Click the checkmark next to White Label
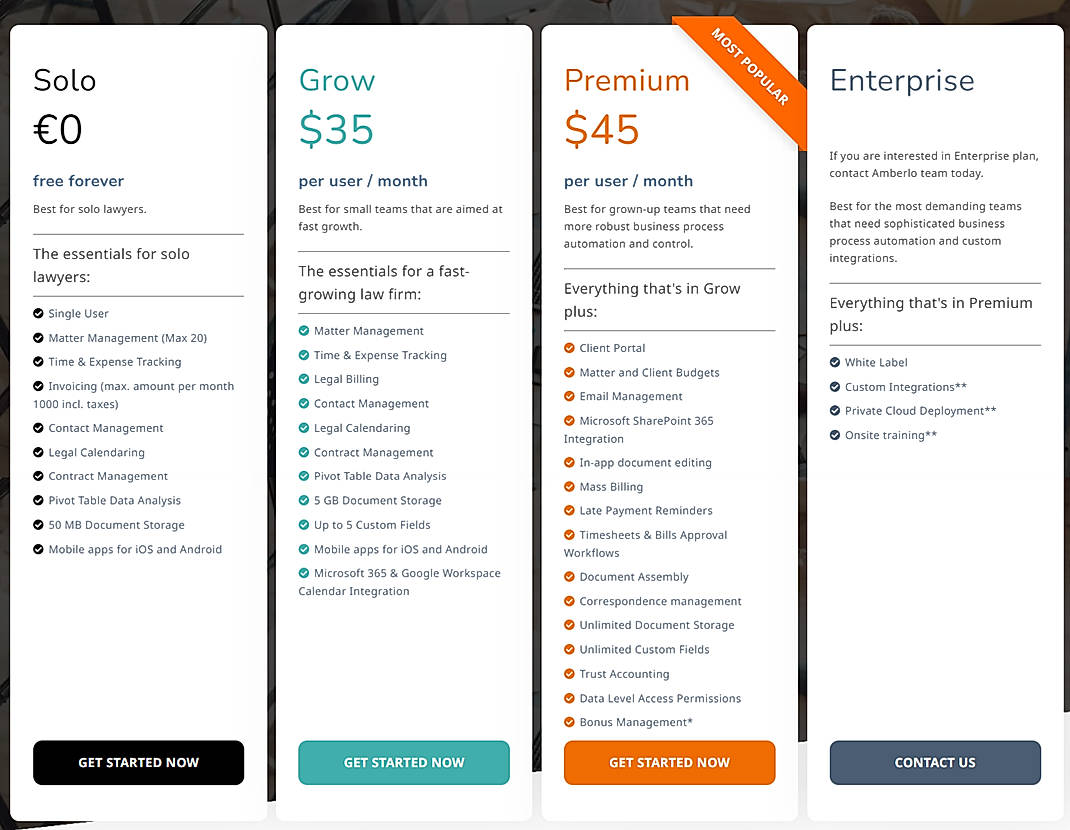This screenshot has height=830, width=1070. tap(836, 362)
